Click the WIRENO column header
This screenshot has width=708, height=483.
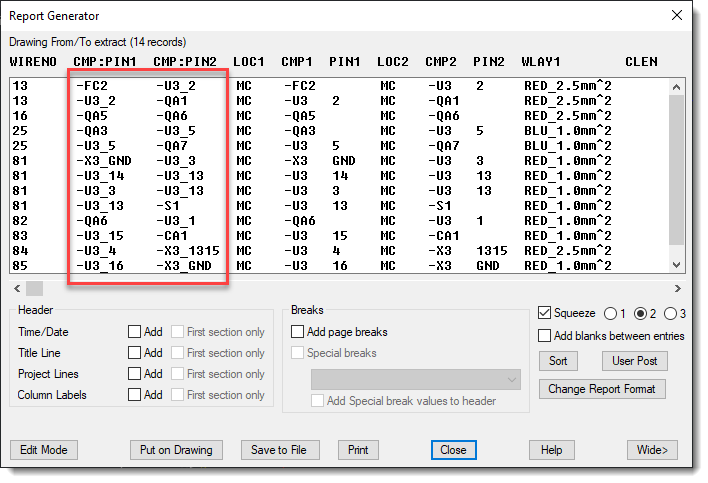33,61
